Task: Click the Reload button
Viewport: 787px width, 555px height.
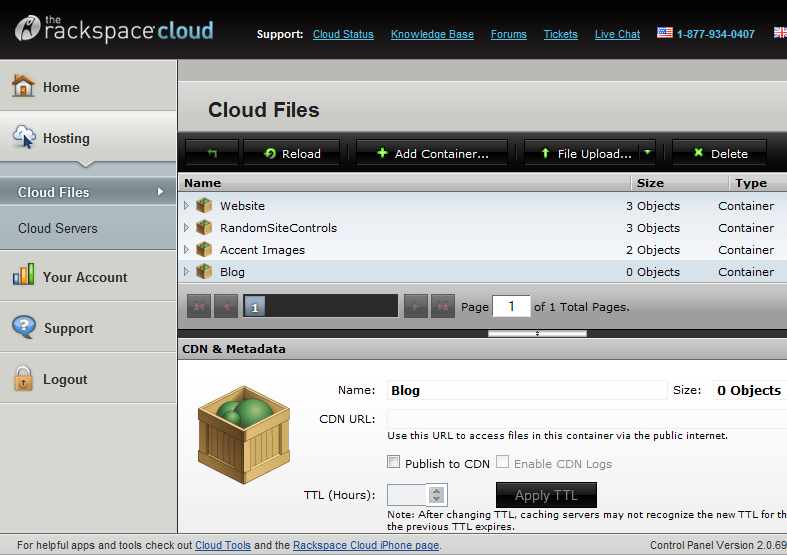Action: 292,153
